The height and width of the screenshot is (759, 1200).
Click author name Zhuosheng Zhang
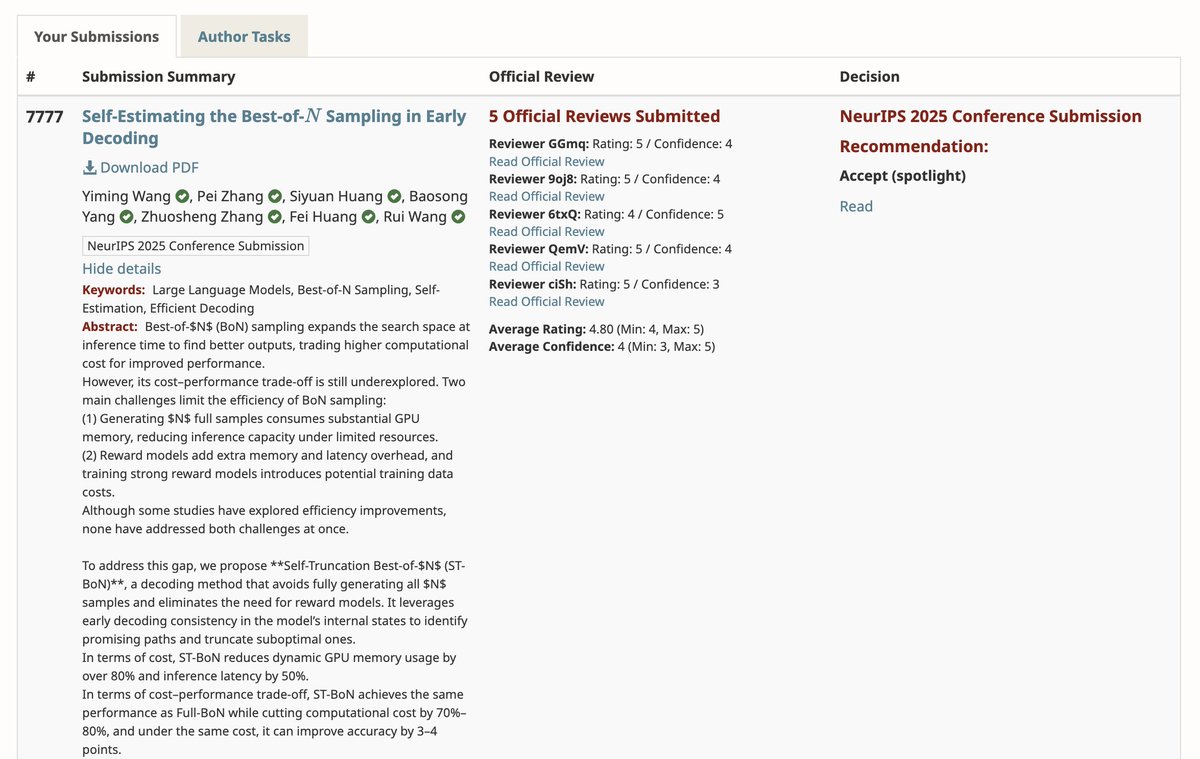tap(201, 217)
